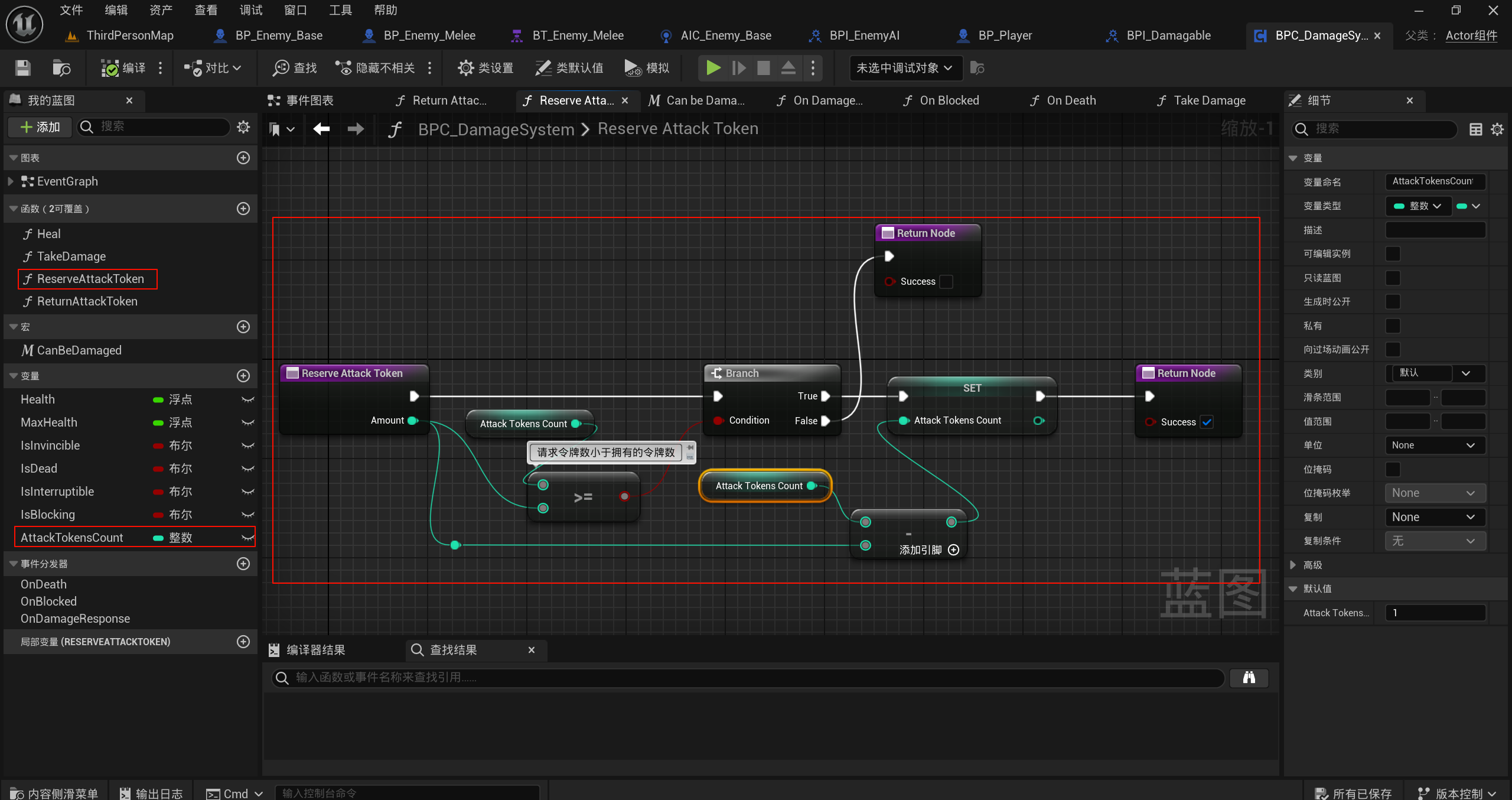Expand the EventGraph tree item

click(11, 181)
